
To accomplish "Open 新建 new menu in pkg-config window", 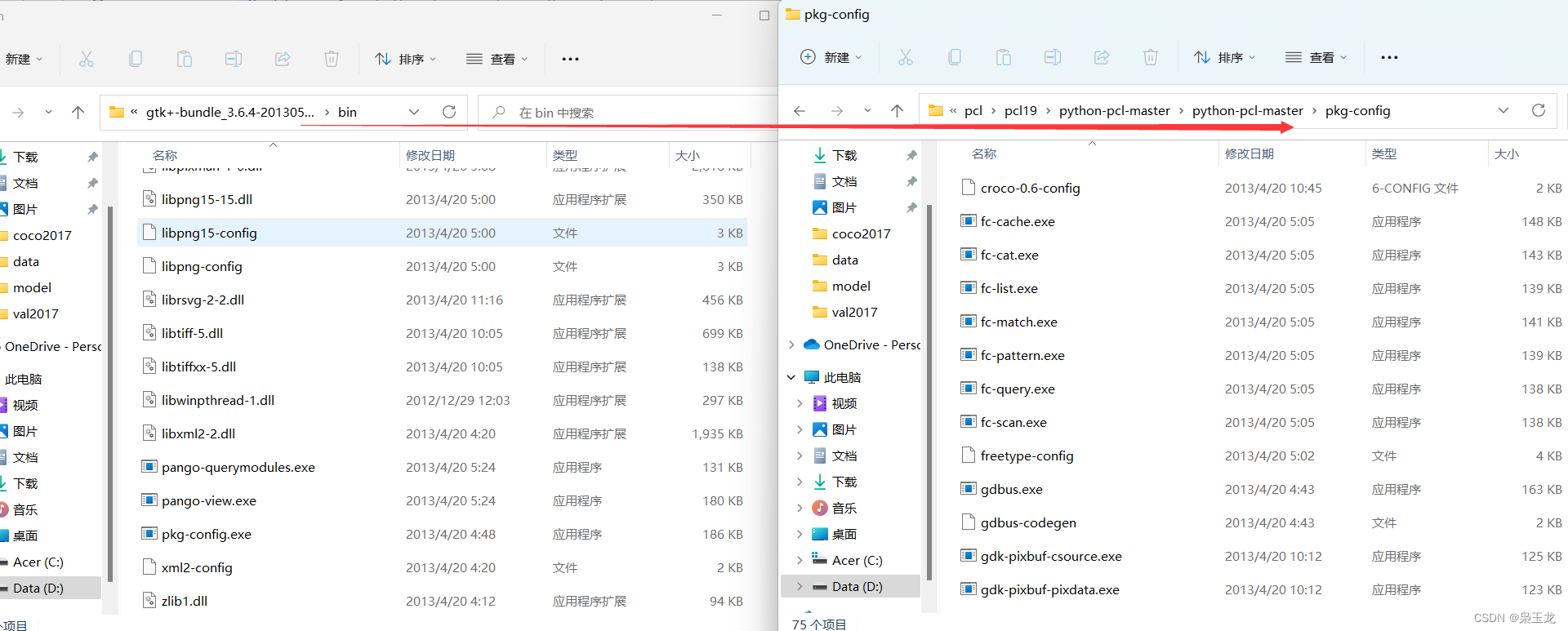I will (831, 57).
